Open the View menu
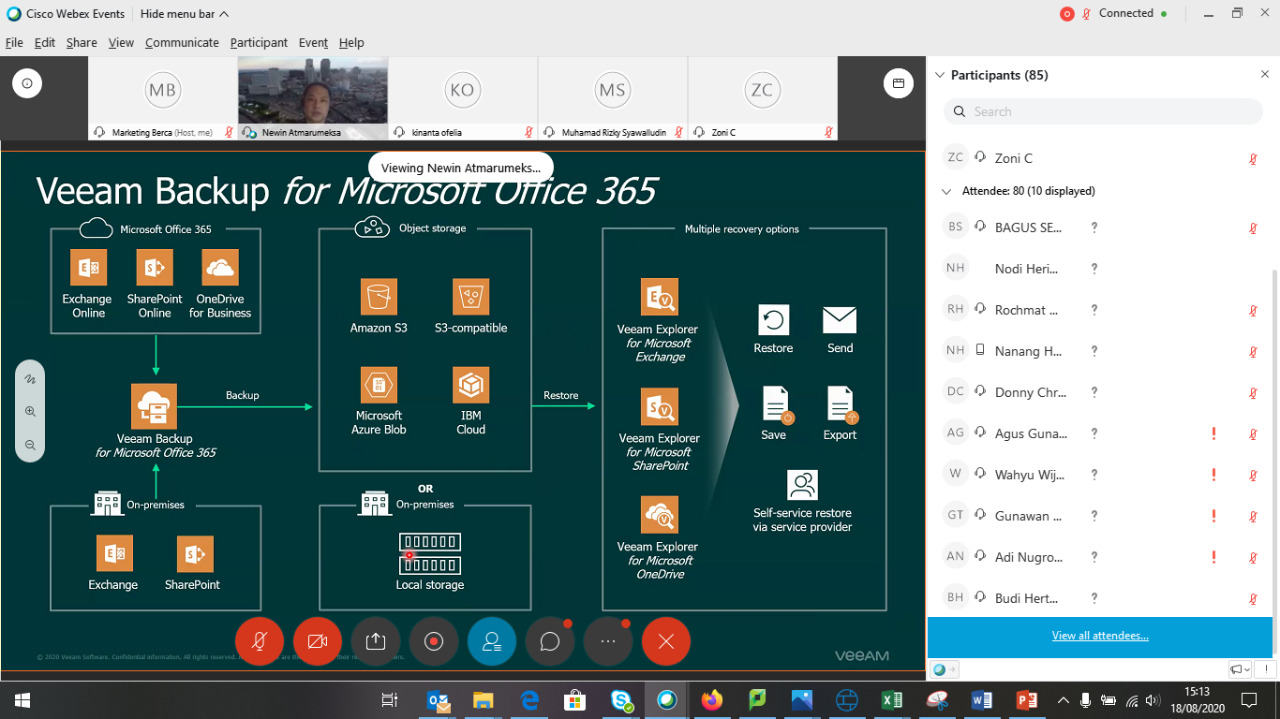The image size is (1280, 719). [x=121, y=43]
